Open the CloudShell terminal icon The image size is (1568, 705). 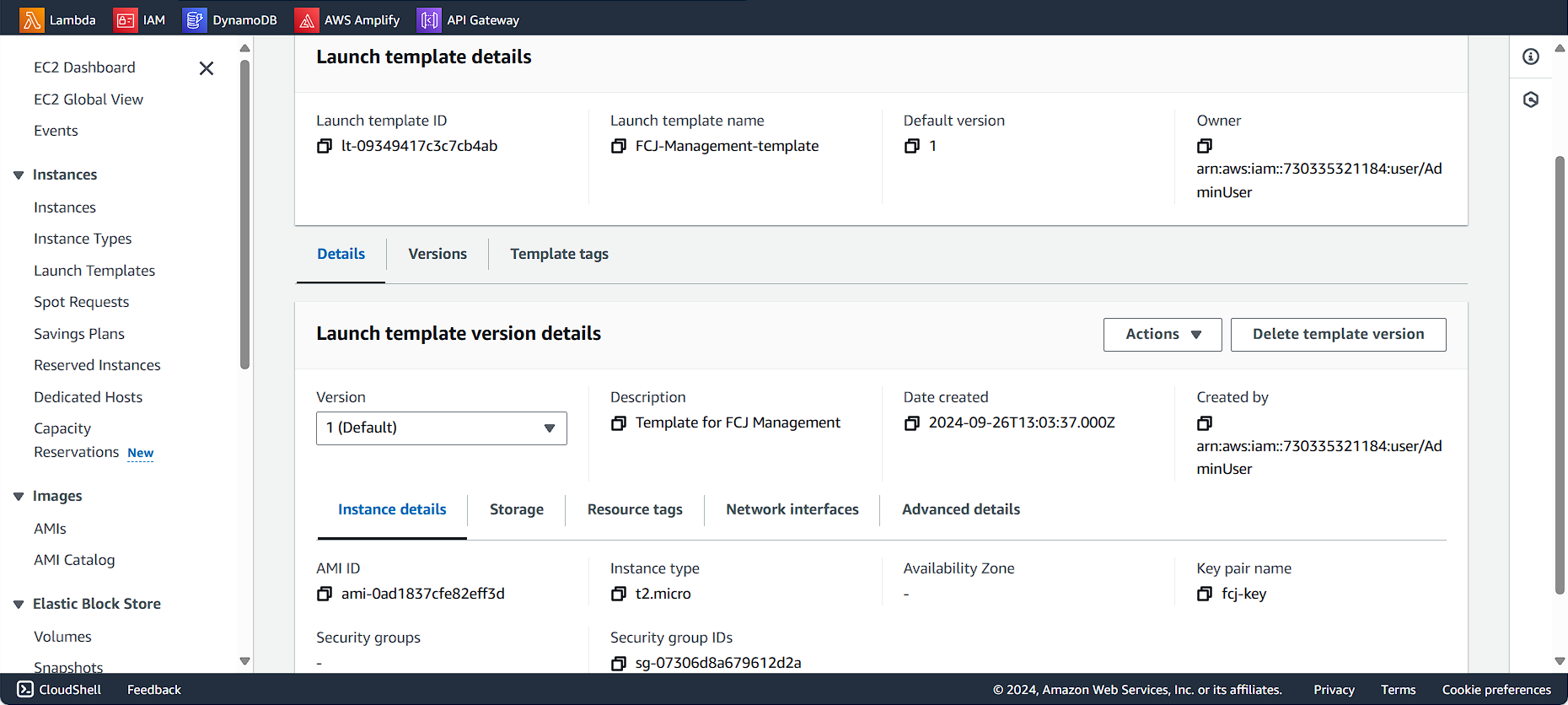click(x=25, y=689)
